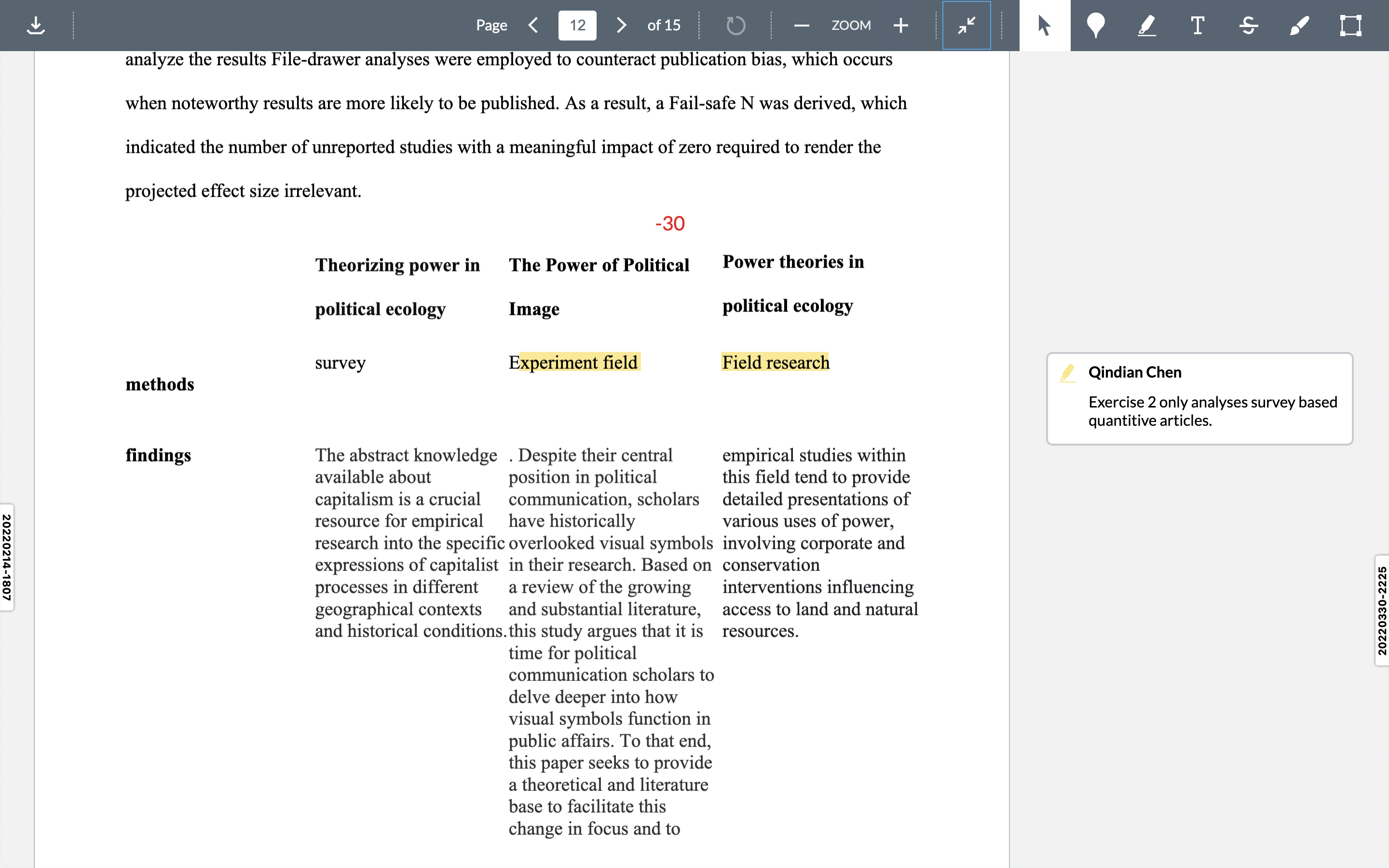The image size is (1389, 868).
Task: Select the highlight annotation tool
Action: (x=1146, y=25)
